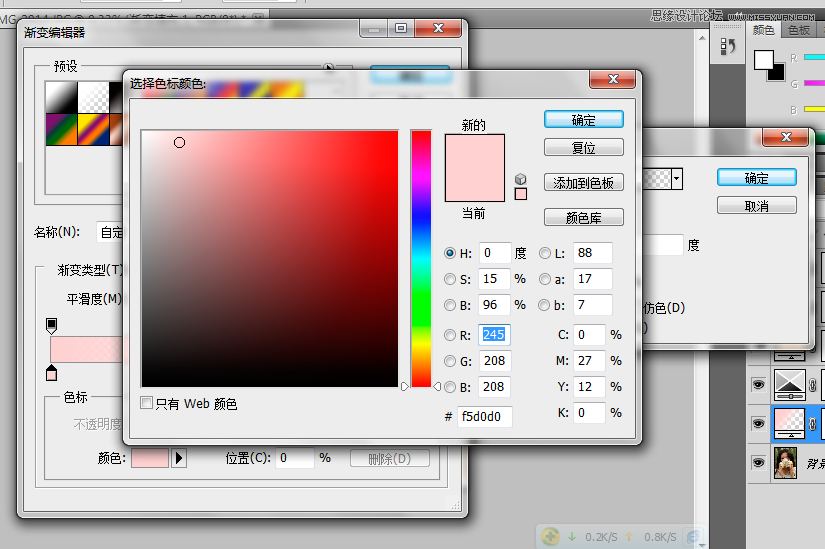Toggle visibility of the threshold adjustment layer
This screenshot has width=825, height=549.
pyautogui.click(x=758, y=385)
